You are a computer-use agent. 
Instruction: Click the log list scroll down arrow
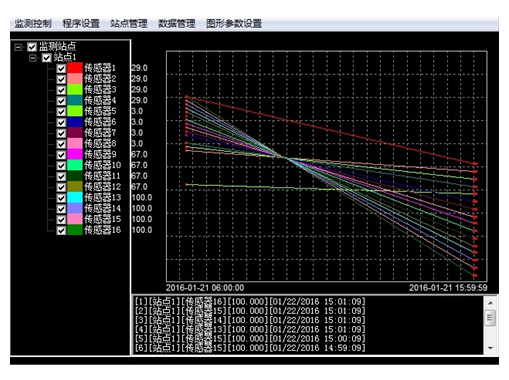pyautogui.click(x=490, y=348)
